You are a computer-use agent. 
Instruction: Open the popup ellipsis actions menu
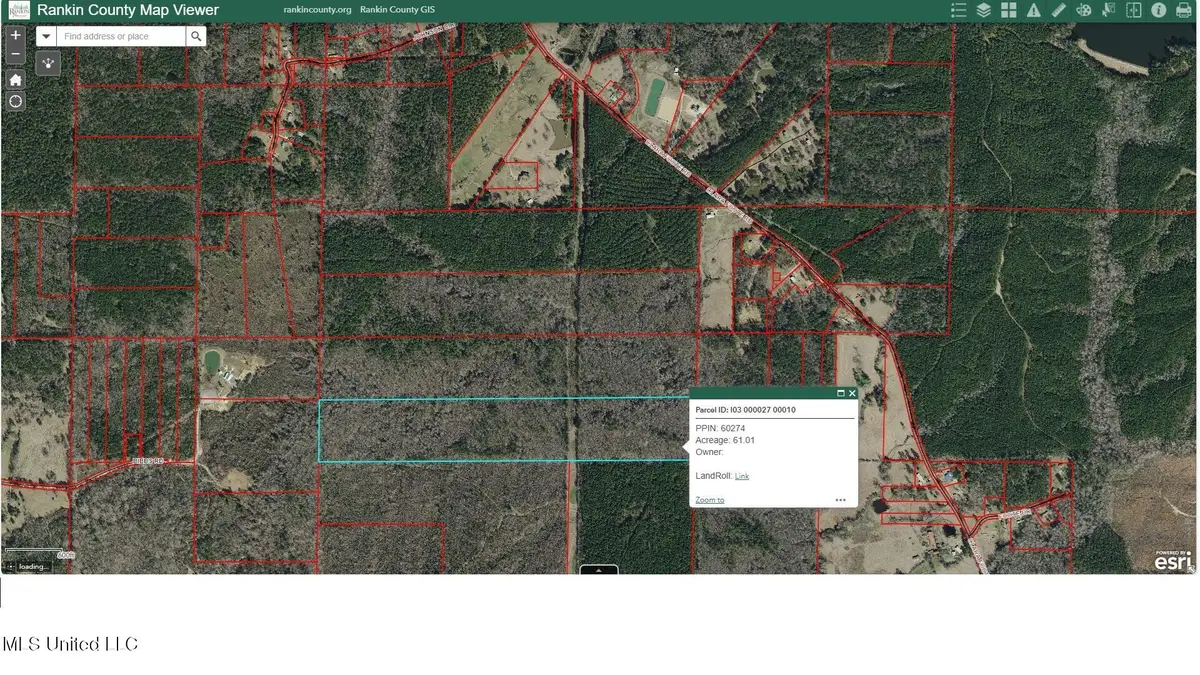tap(840, 499)
